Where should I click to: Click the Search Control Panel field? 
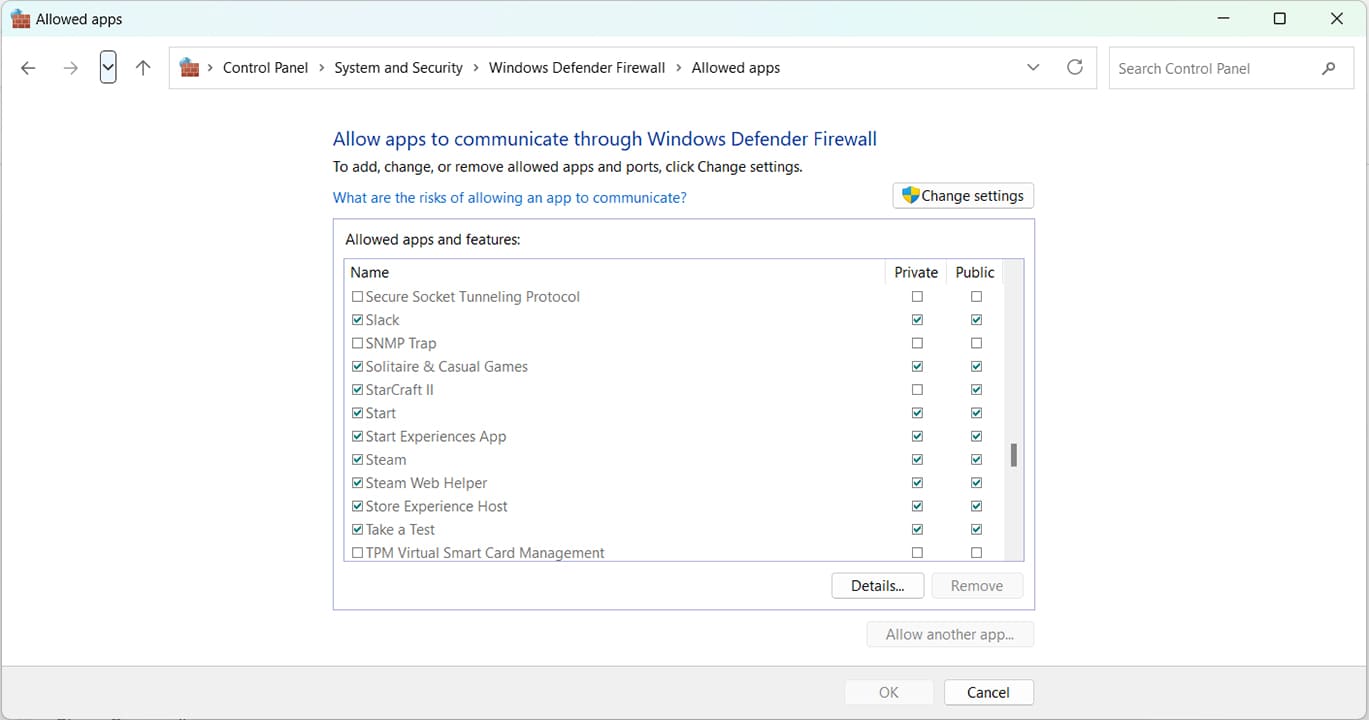pos(1210,68)
